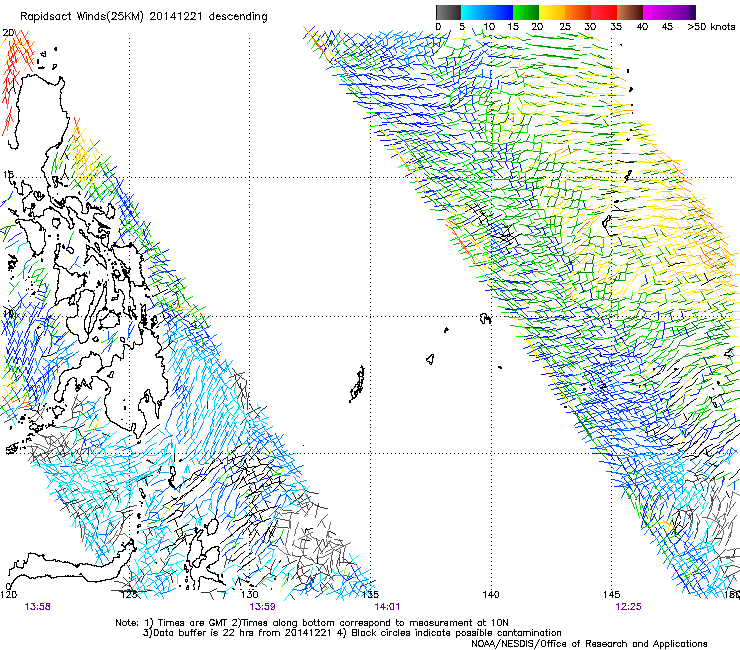Click the '140' longitude axis label

(491, 594)
